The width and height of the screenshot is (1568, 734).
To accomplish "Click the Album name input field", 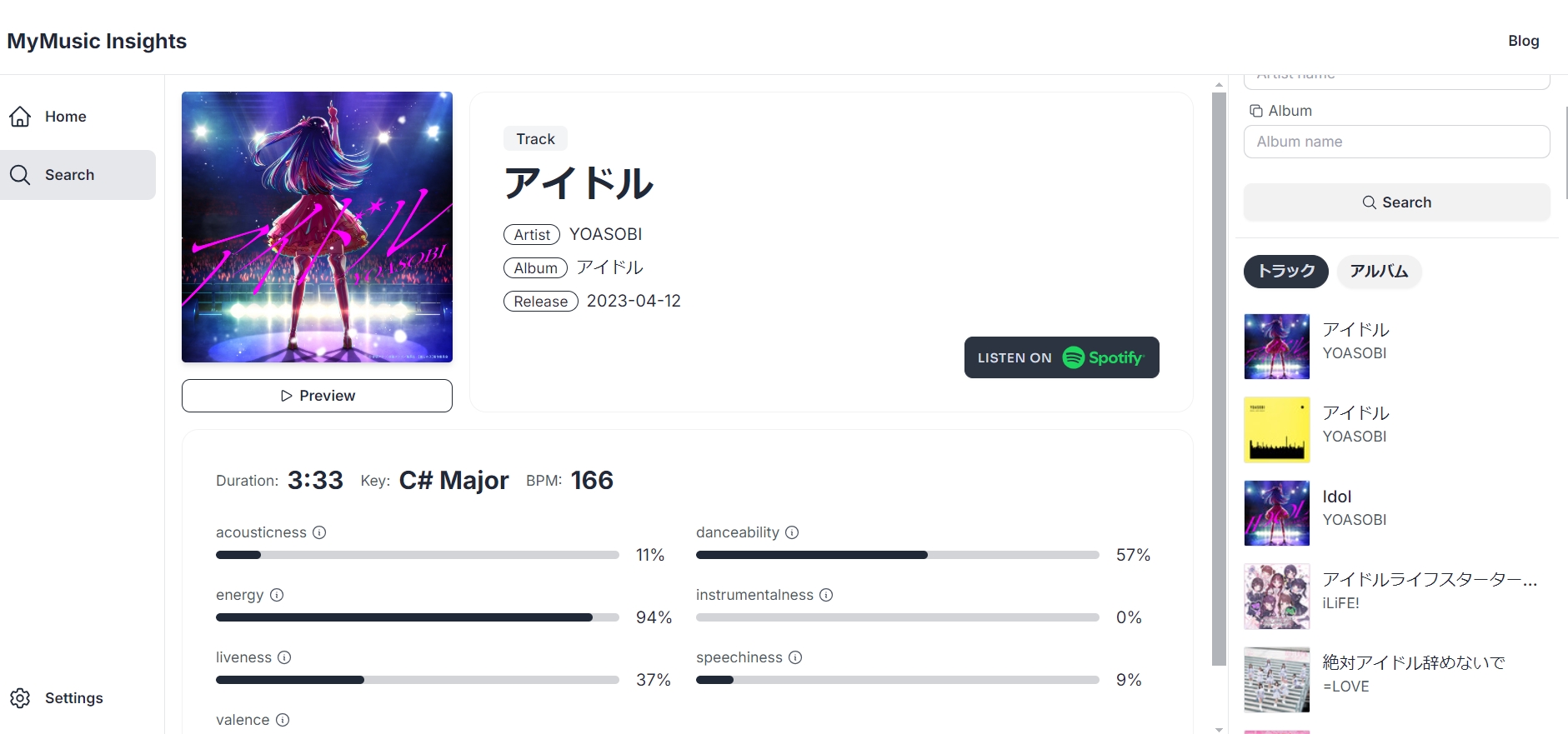I will (1396, 142).
